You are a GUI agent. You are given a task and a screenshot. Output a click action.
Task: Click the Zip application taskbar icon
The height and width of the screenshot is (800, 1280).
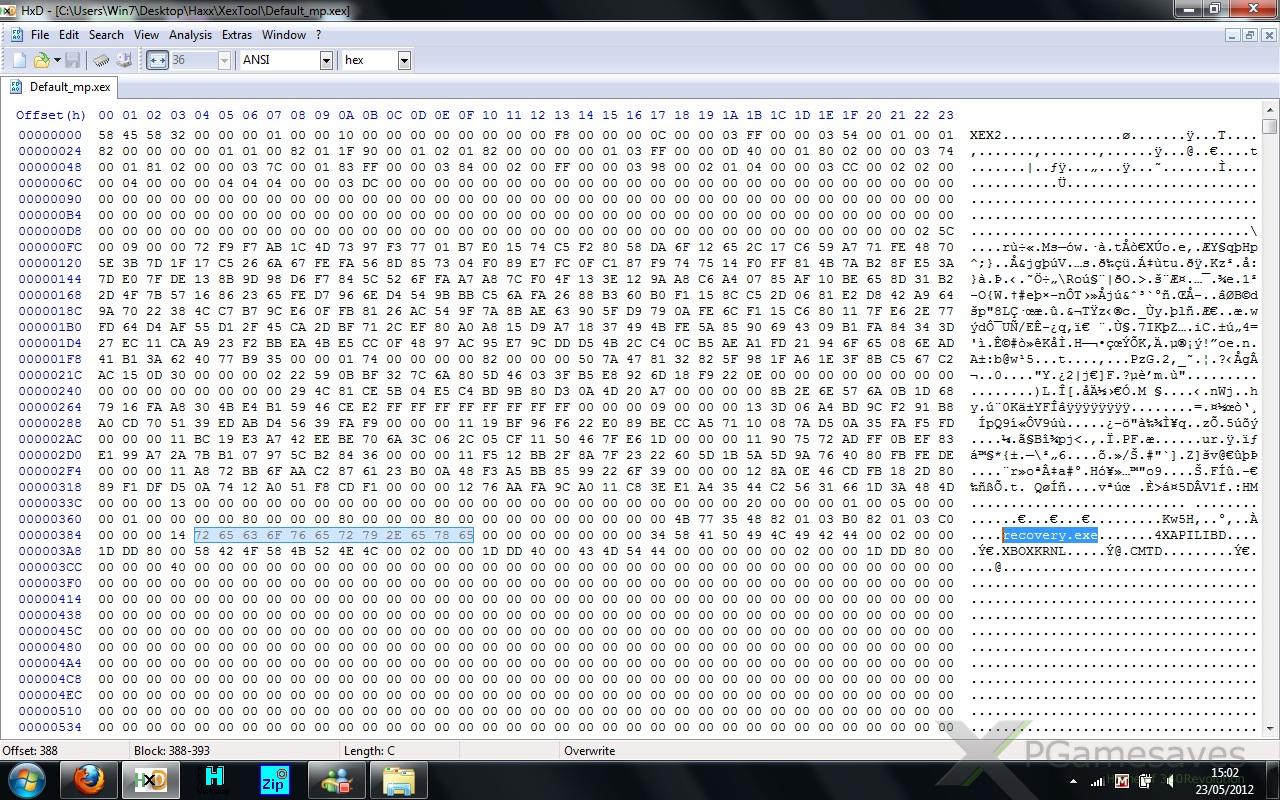click(x=274, y=779)
